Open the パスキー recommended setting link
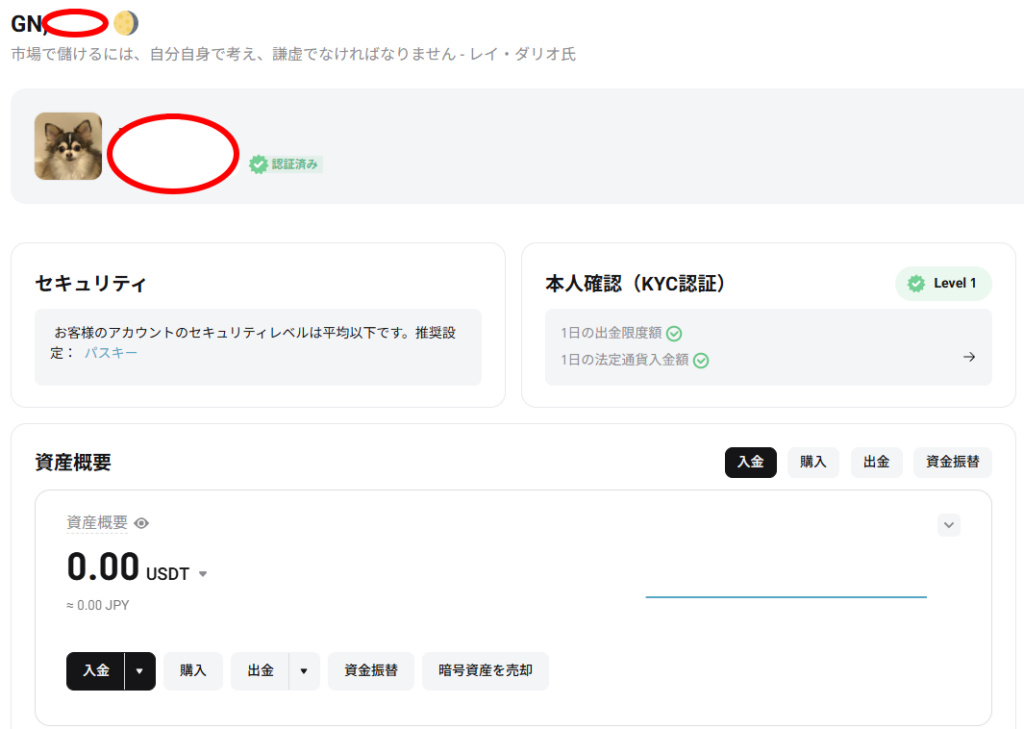 (x=111, y=353)
